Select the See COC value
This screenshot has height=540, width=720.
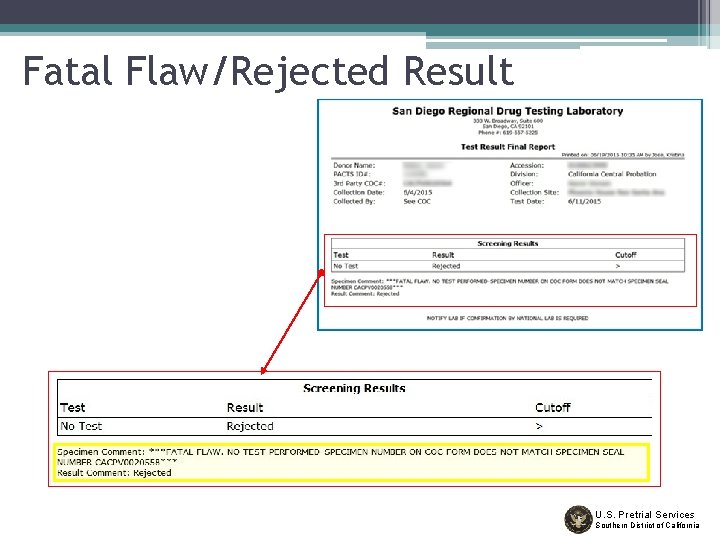click(417, 201)
